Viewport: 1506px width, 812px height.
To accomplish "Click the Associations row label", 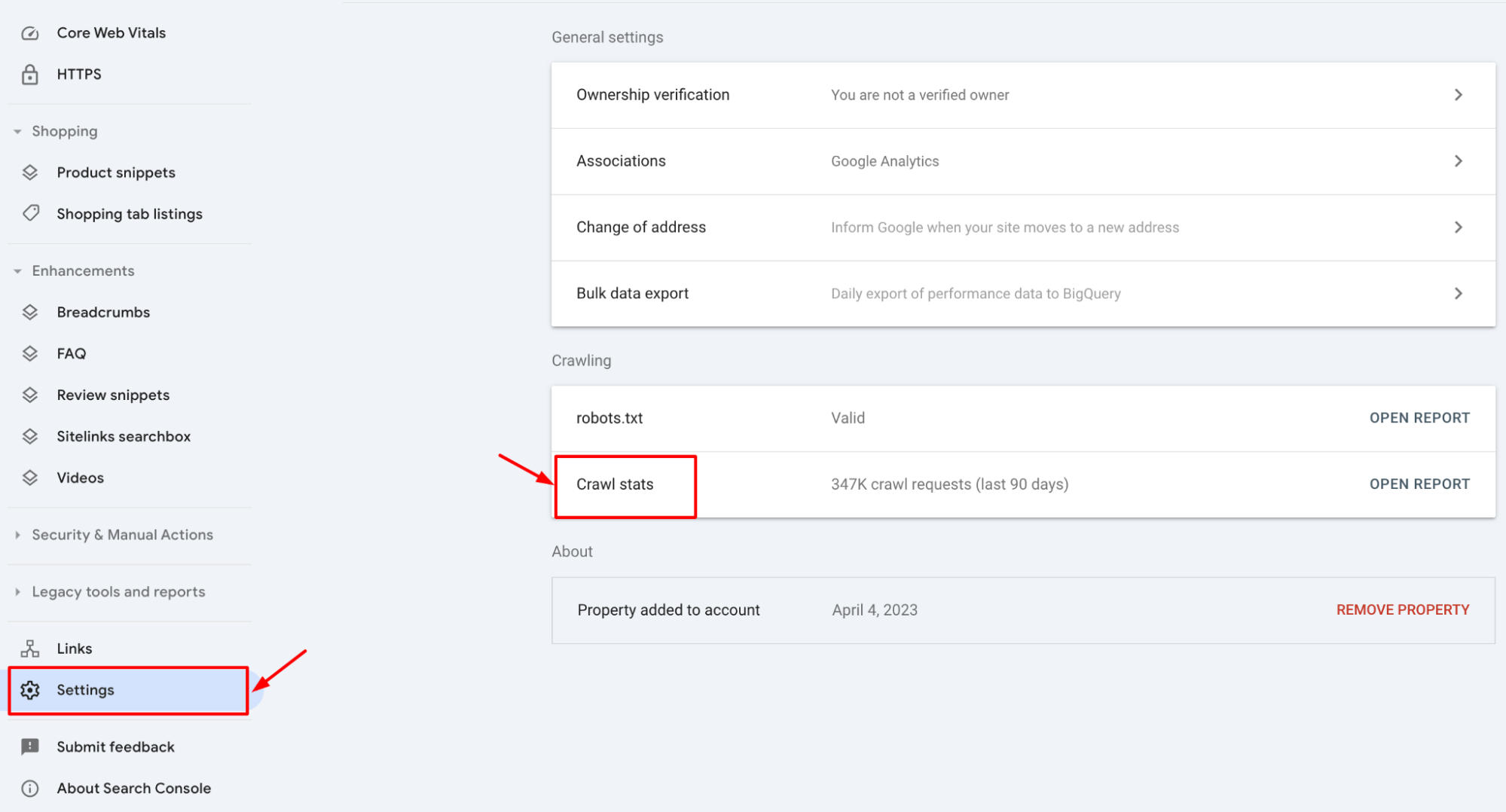I will 621,161.
